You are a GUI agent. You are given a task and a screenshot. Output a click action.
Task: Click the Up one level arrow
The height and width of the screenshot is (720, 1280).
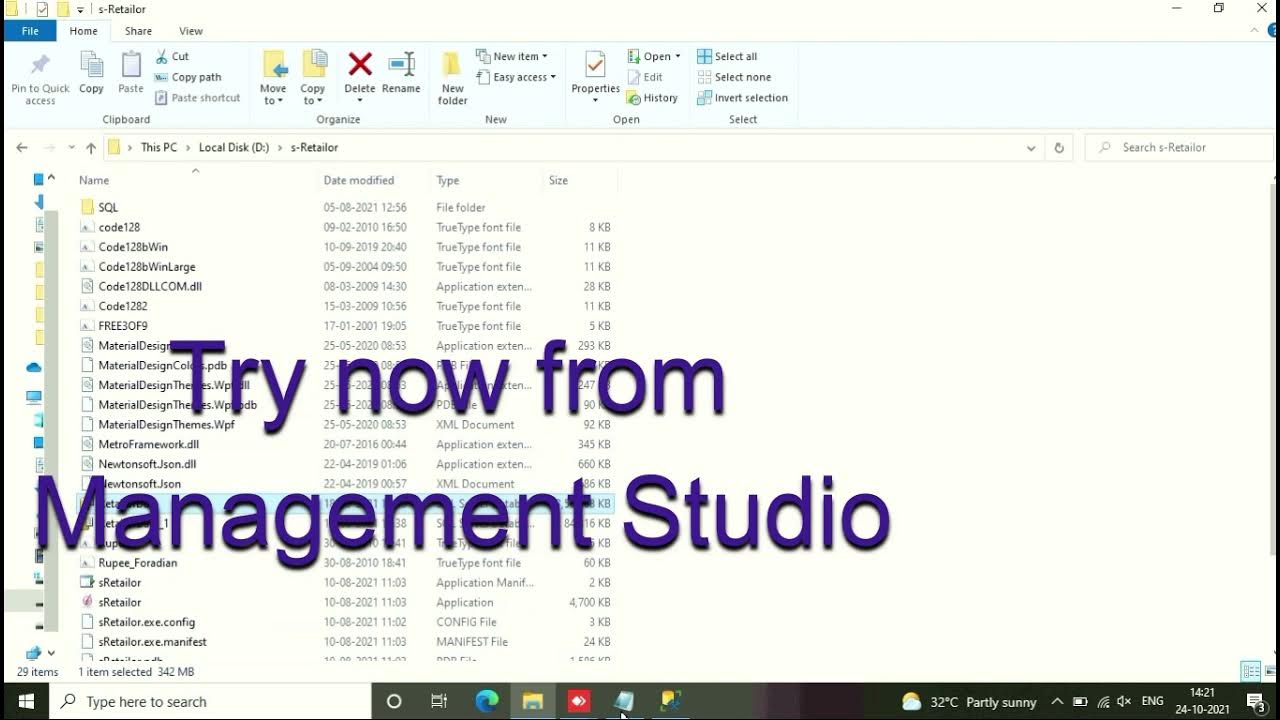(x=91, y=147)
